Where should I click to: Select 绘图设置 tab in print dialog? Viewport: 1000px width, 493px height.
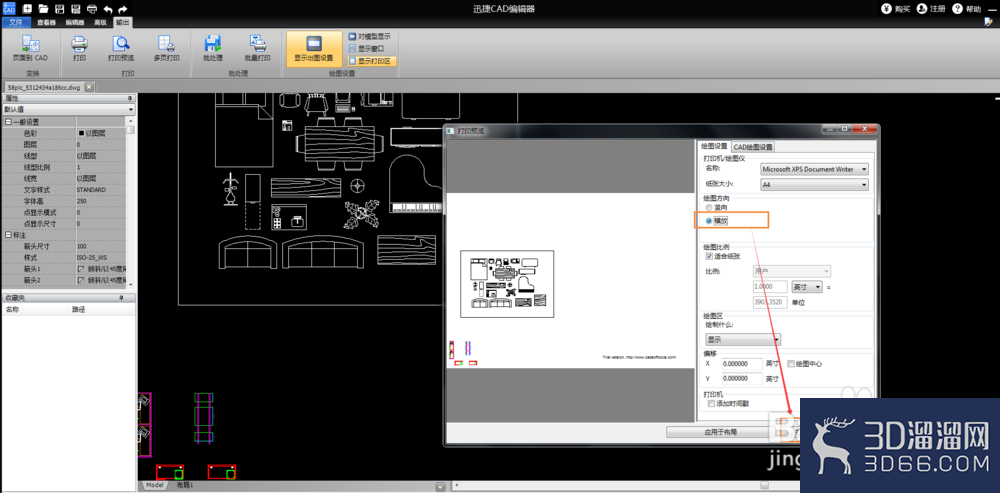point(714,146)
